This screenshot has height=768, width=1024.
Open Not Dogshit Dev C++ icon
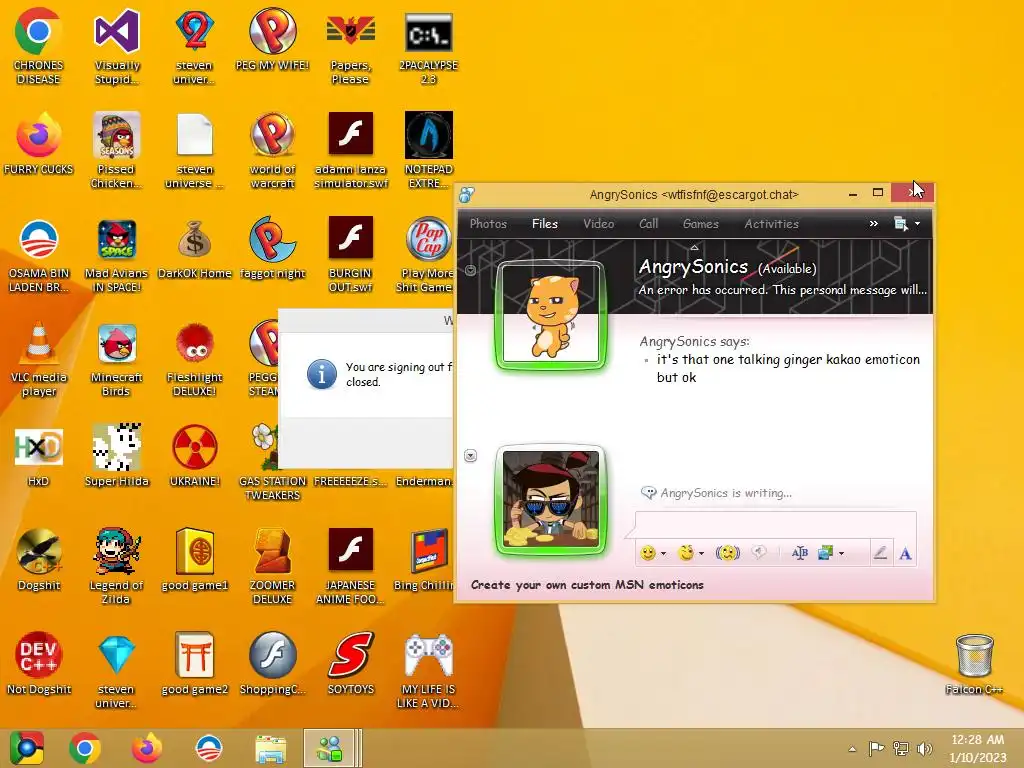(x=39, y=664)
